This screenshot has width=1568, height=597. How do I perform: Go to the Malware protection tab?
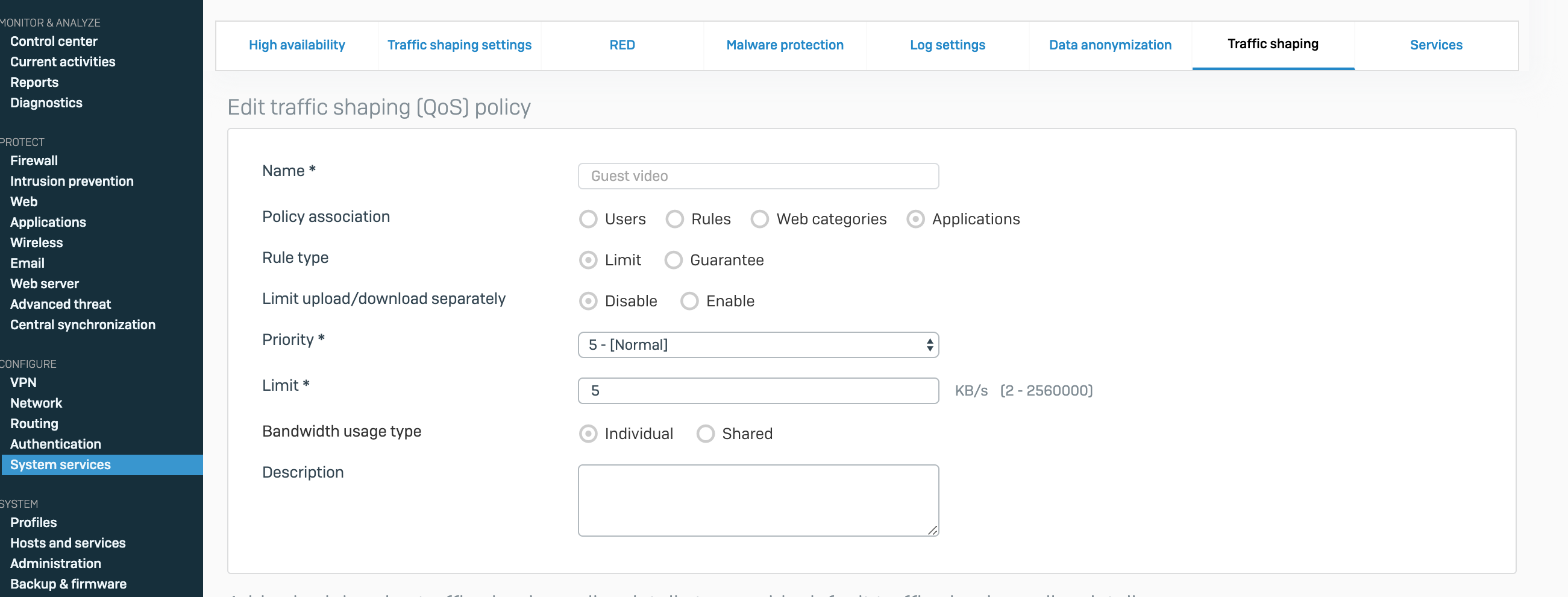pyautogui.click(x=785, y=45)
